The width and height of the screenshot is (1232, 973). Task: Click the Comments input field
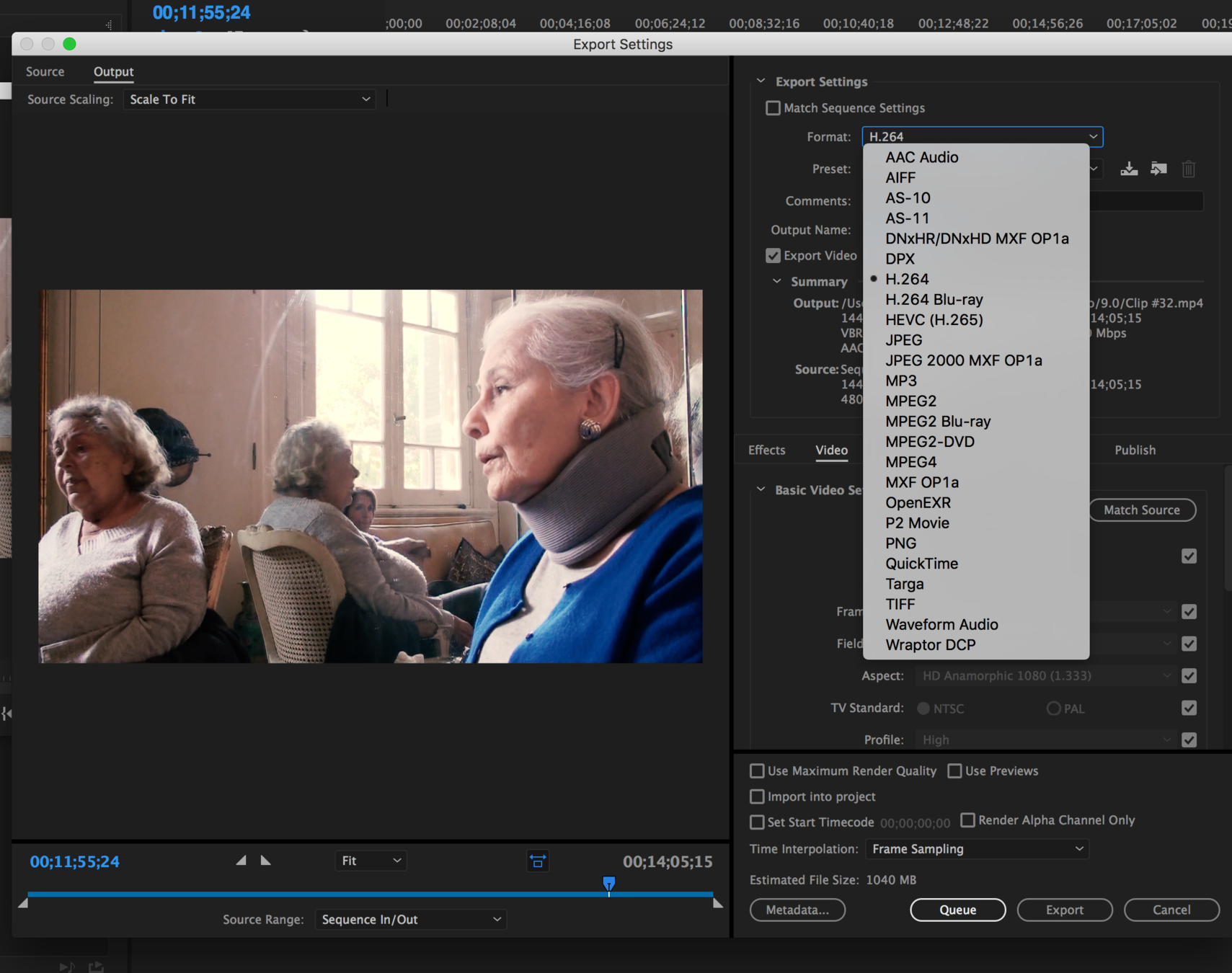tap(1145, 201)
